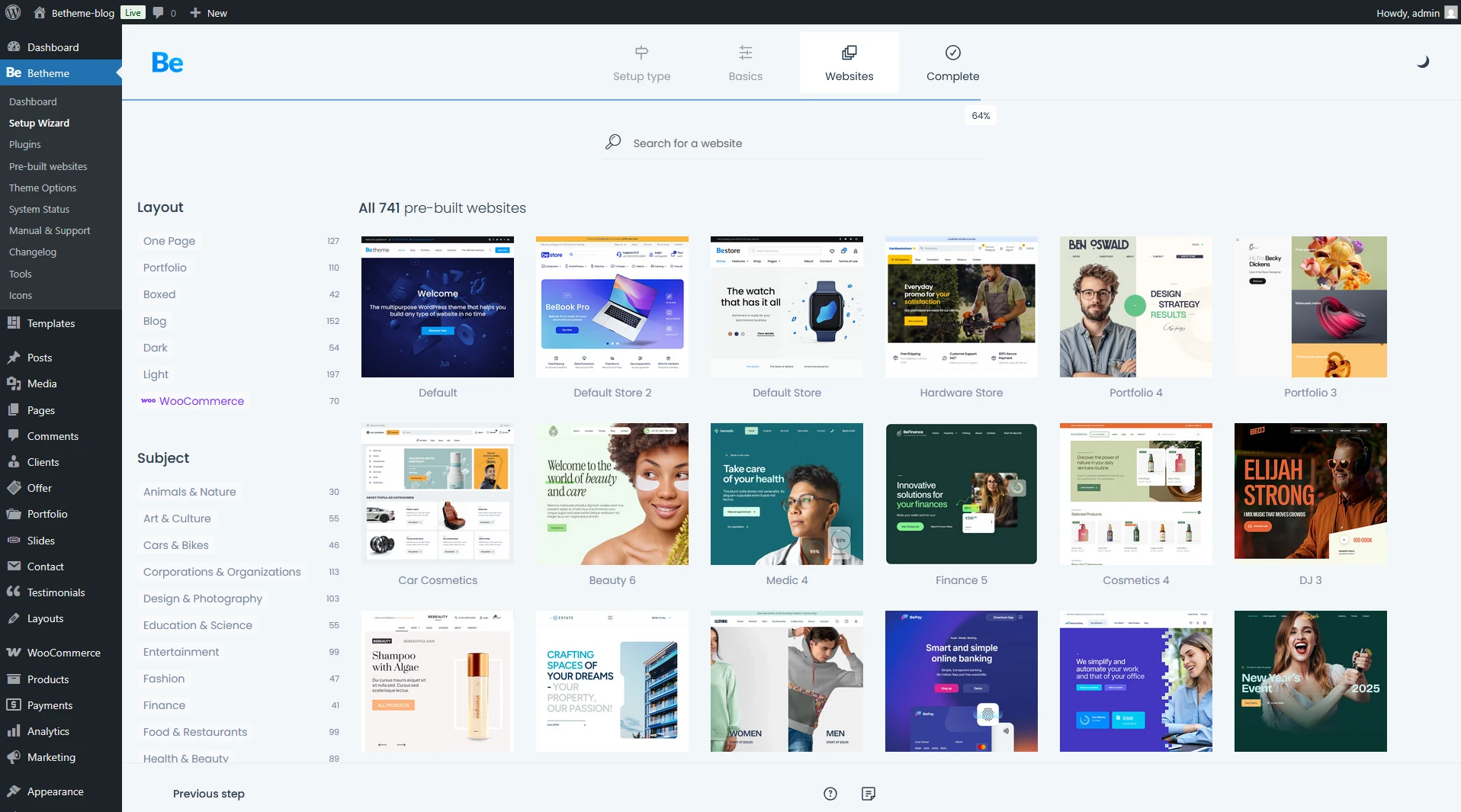Click the Betheme Be logo
The image size is (1461, 812).
tap(168, 63)
